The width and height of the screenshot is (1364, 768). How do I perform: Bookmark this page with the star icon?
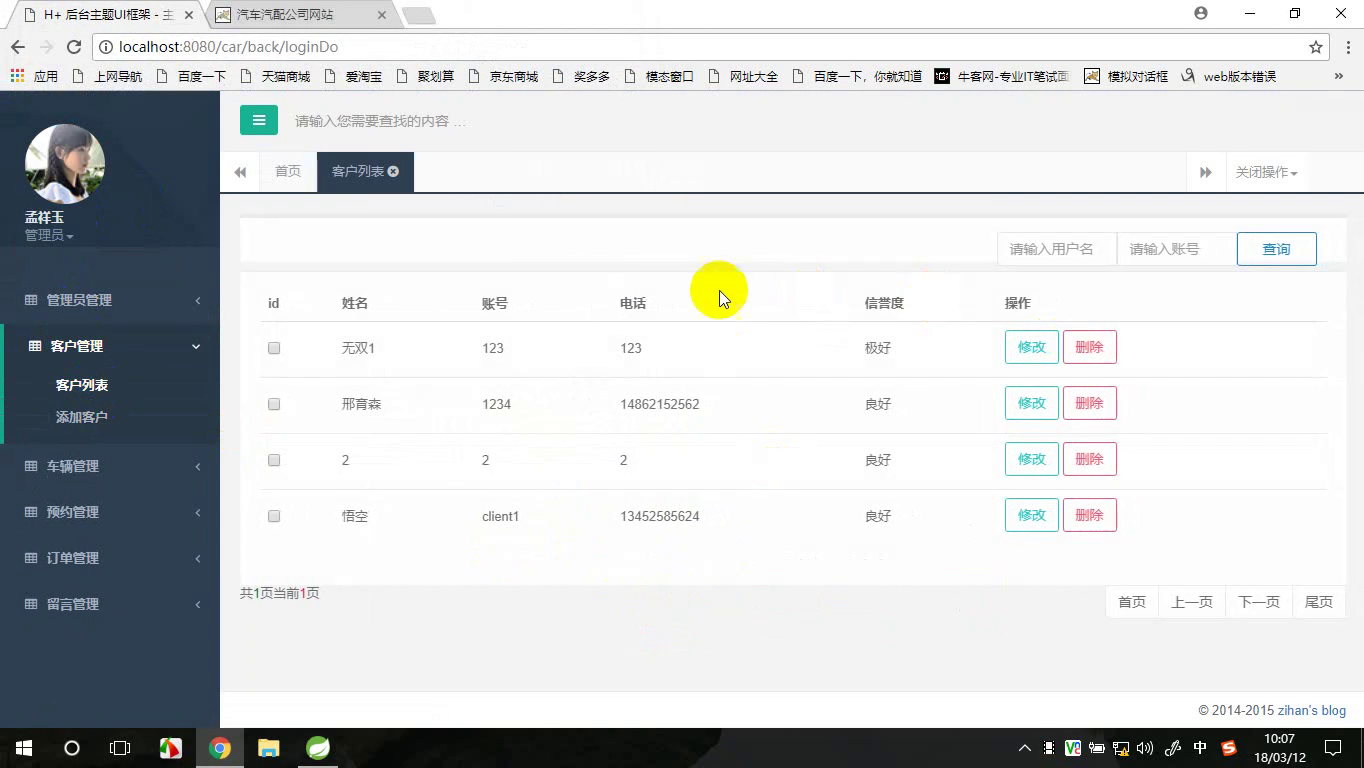(x=1316, y=47)
